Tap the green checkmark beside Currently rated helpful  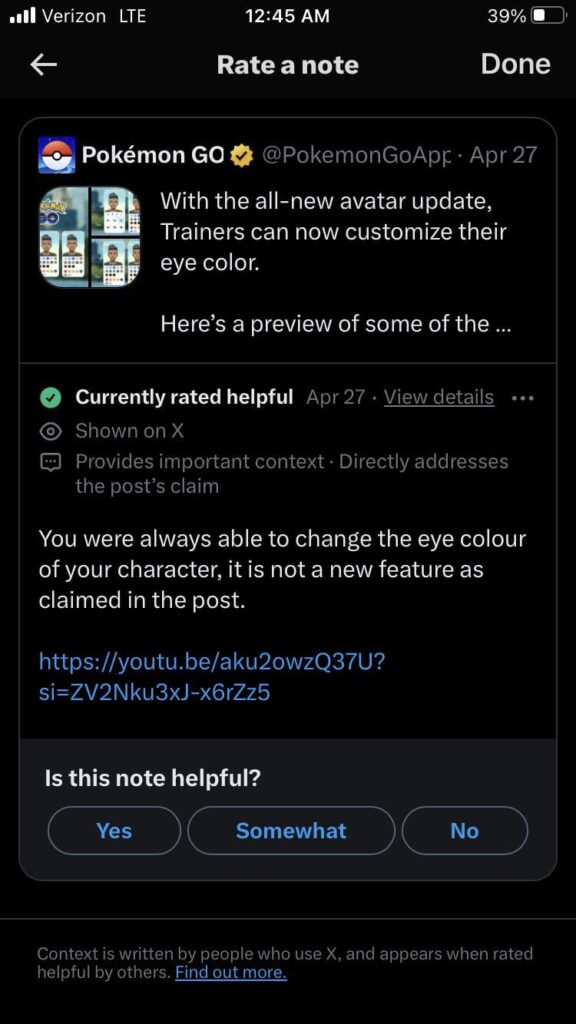click(51, 396)
